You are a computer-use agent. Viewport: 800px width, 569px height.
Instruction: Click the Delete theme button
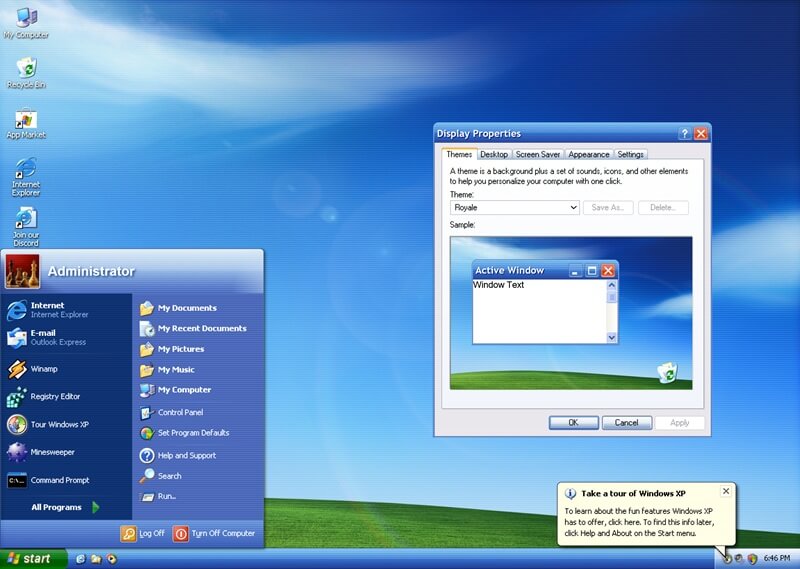pos(663,208)
